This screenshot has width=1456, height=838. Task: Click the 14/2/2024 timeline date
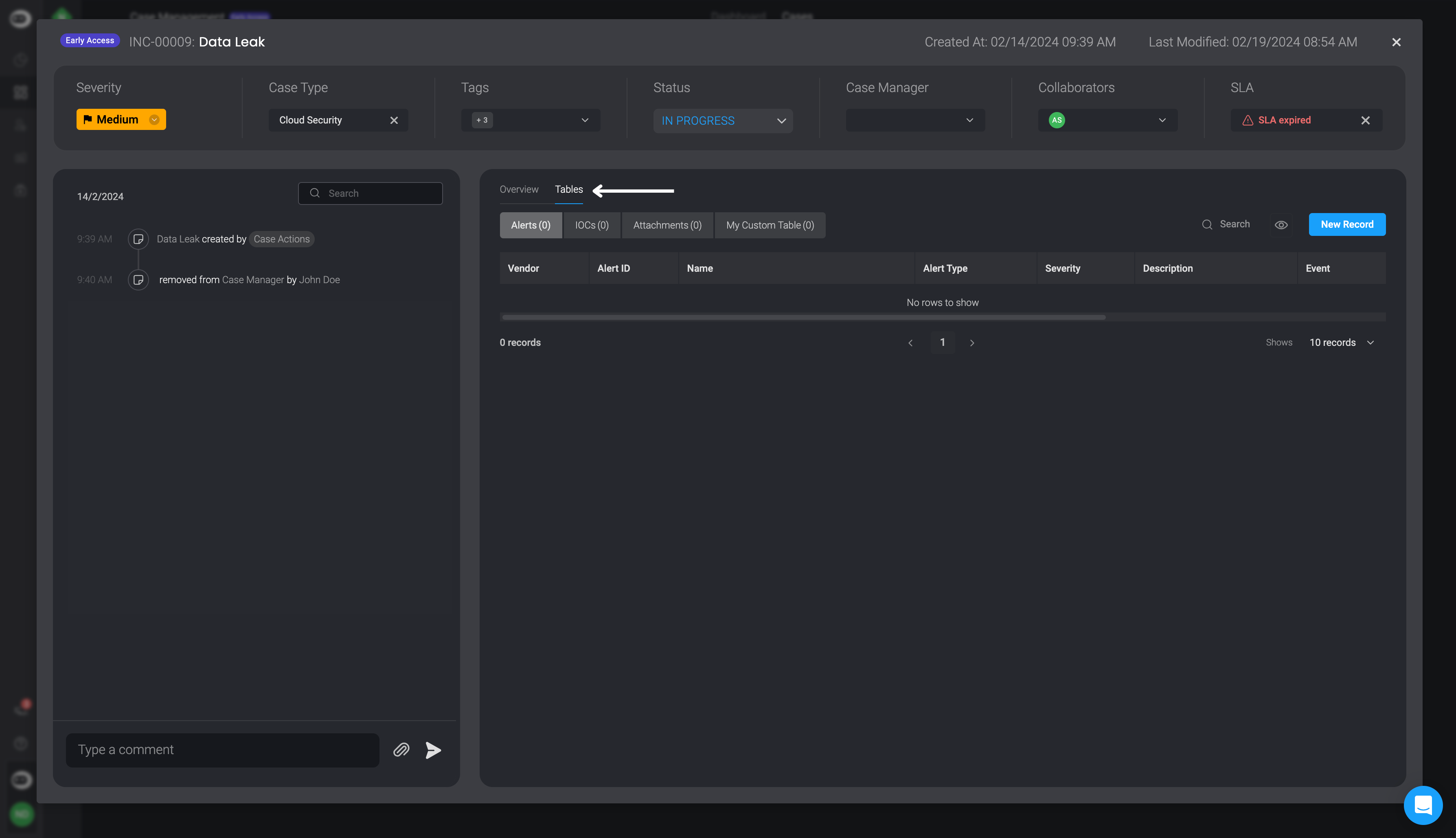pos(100,196)
